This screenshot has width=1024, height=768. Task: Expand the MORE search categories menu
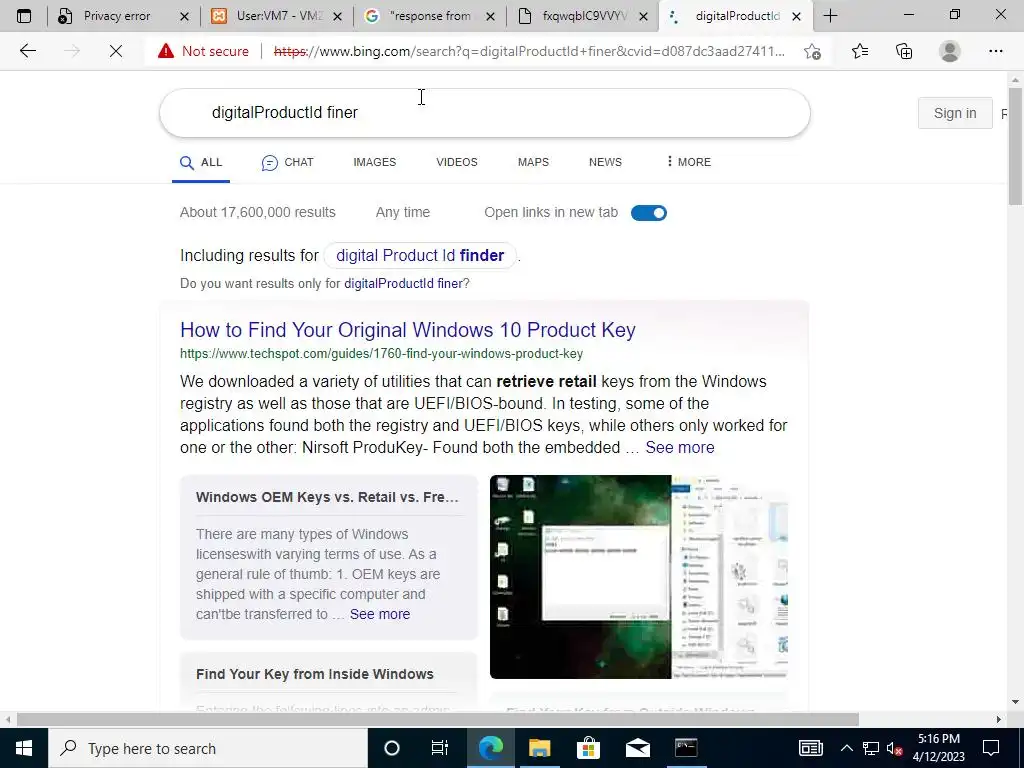pyautogui.click(x=689, y=162)
